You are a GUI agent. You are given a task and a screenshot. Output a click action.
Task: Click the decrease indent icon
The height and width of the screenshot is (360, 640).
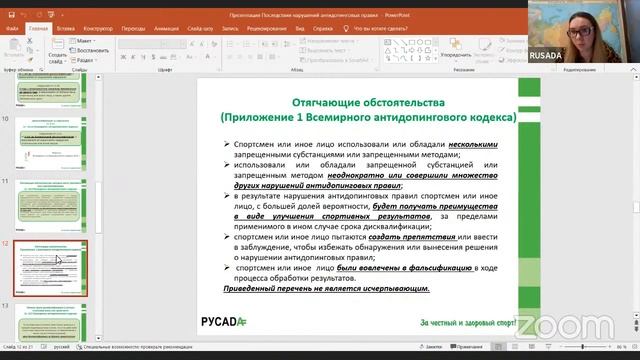click(264, 44)
